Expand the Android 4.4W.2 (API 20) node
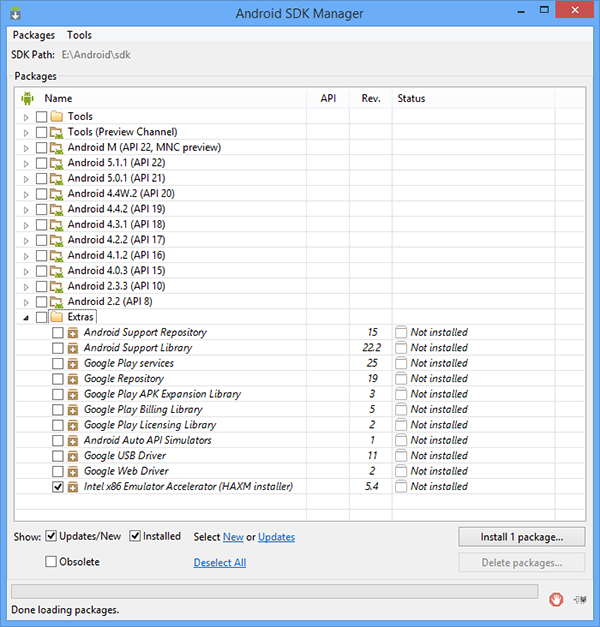This screenshot has width=600, height=627. 26,195
